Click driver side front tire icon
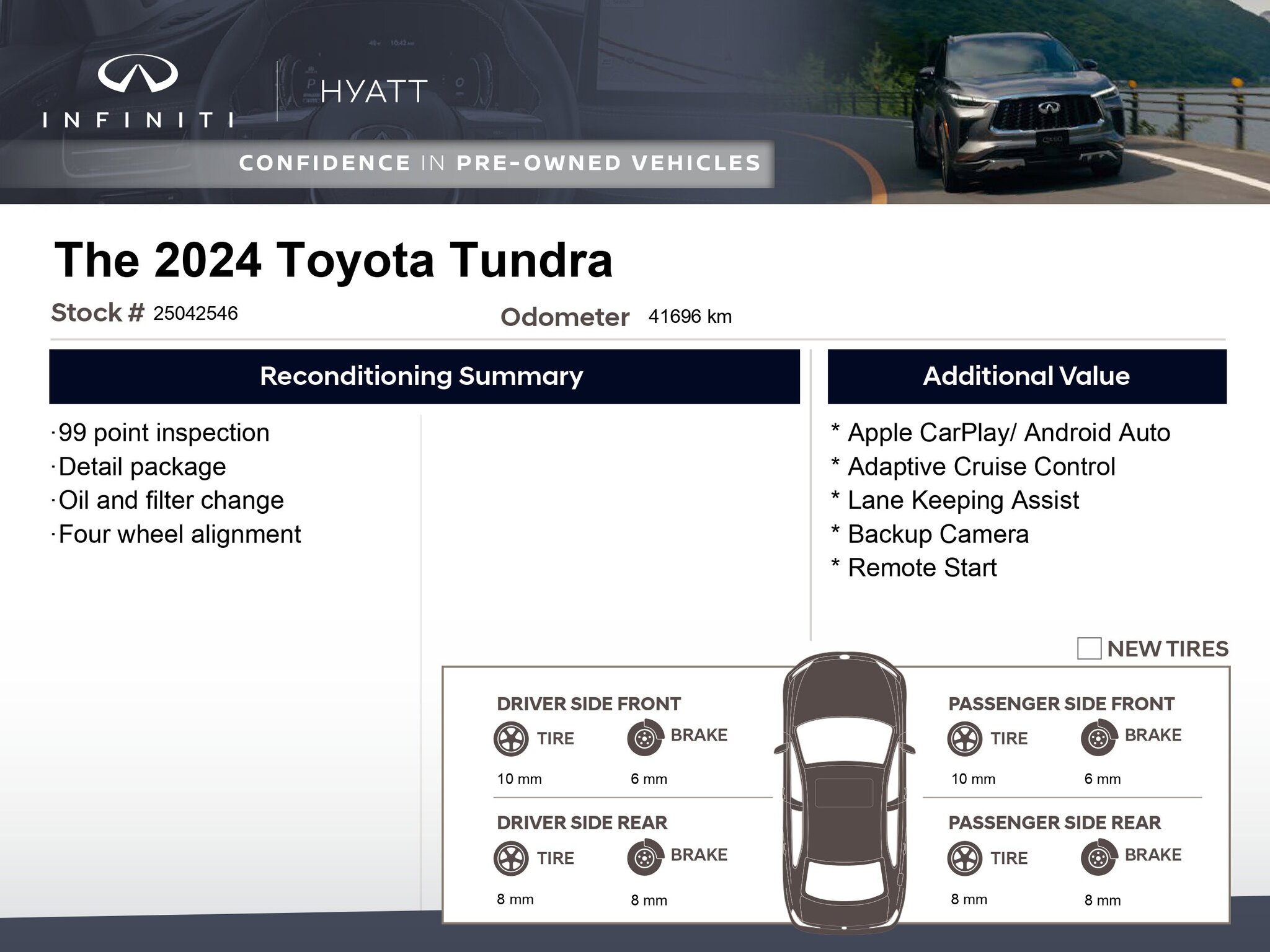This screenshot has height=952, width=1270. pos(511,738)
